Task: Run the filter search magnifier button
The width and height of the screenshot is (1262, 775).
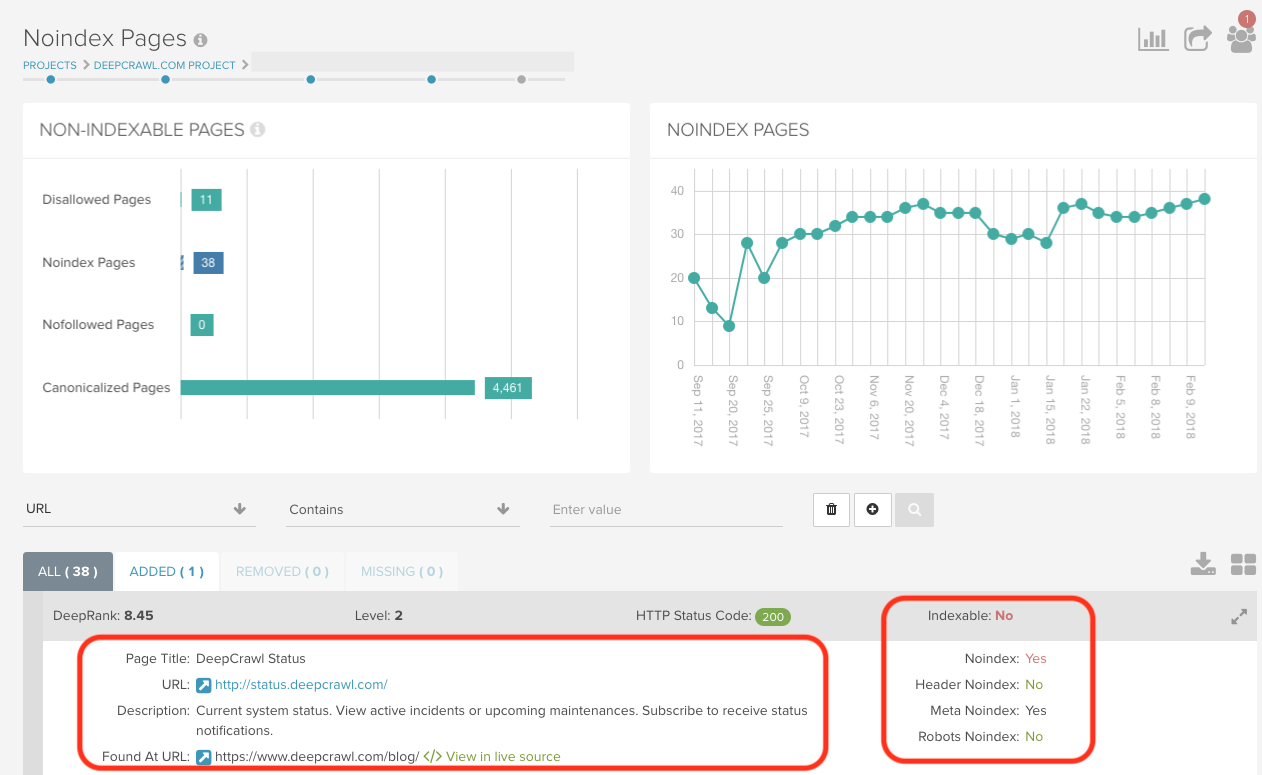Action: [914, 509]
